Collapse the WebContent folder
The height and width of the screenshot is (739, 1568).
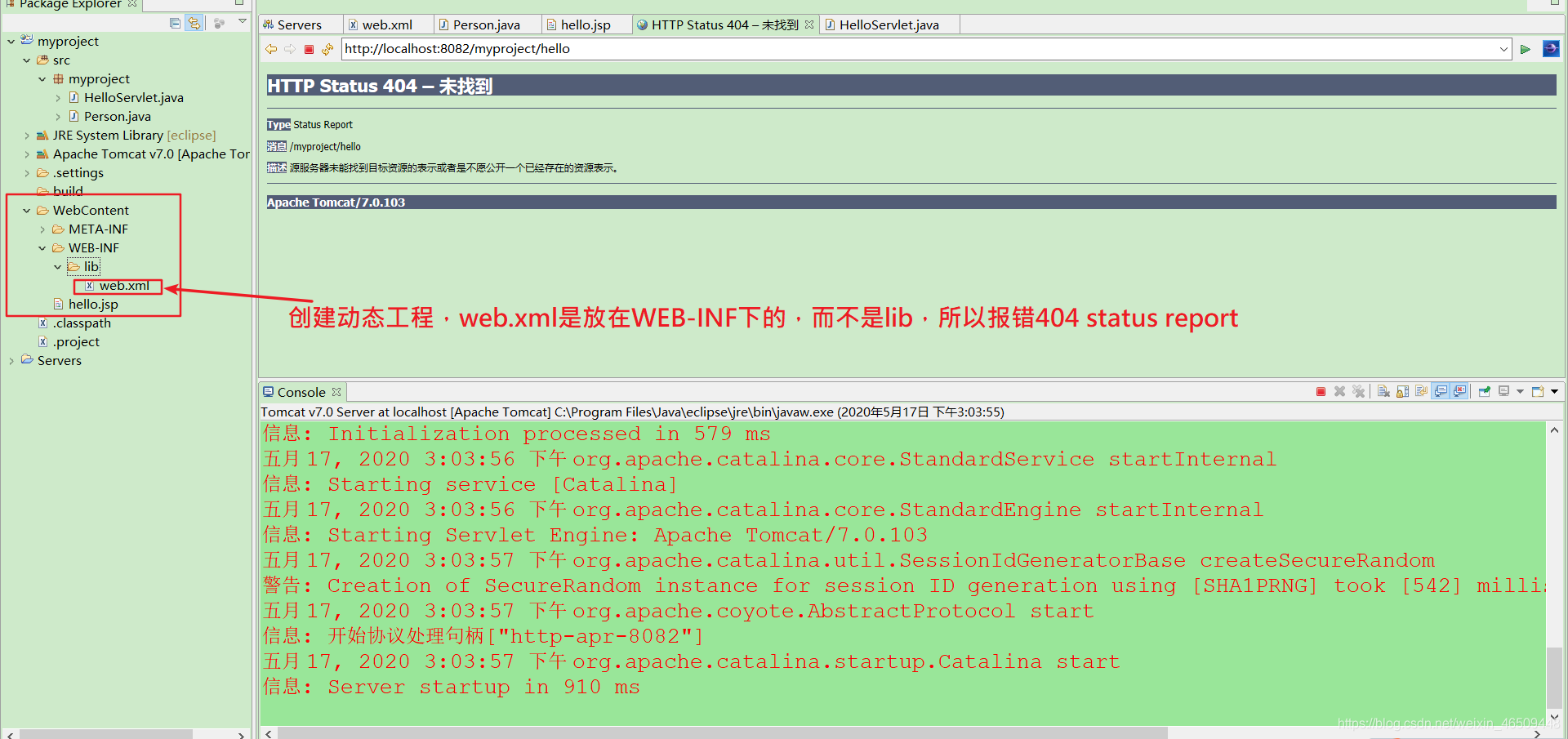pos(26,211)
